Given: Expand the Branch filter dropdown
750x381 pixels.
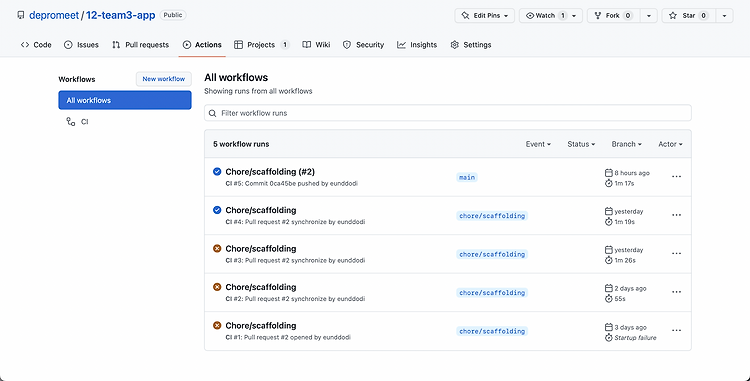Looking at the screenshot, I should pos(627,144).
